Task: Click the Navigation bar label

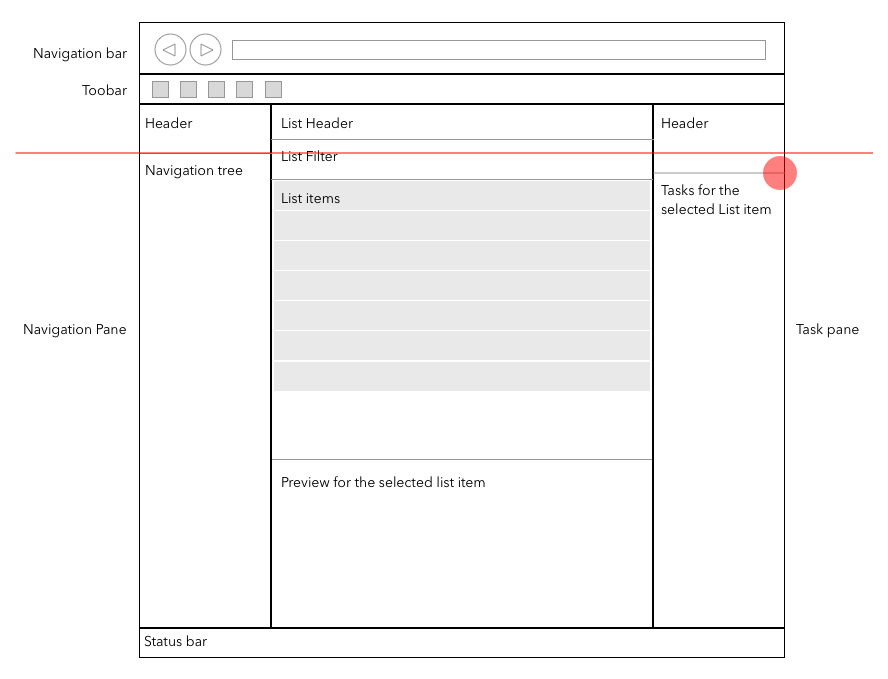Action: click(80, 53)
